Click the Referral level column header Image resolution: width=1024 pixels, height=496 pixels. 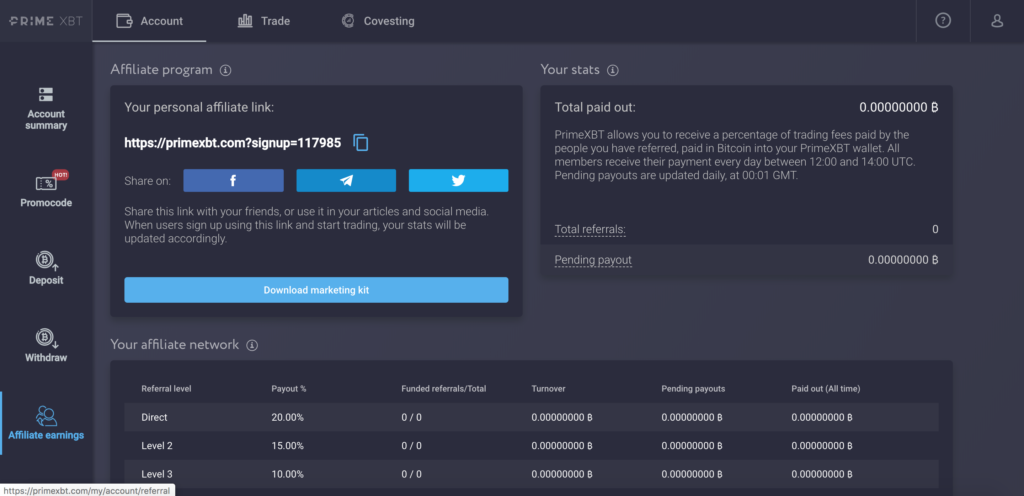(x=167, y=388)
